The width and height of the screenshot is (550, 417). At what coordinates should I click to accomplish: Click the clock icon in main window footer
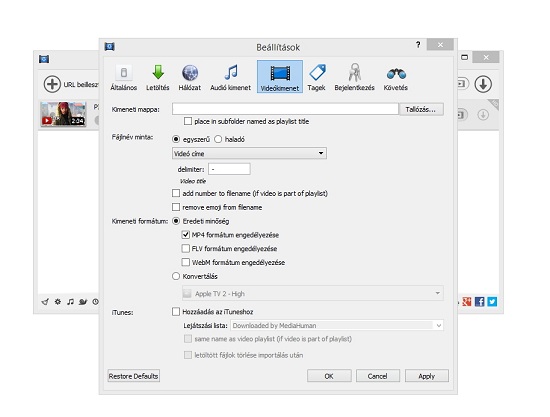pyautogui.click(x=95, y=302)
